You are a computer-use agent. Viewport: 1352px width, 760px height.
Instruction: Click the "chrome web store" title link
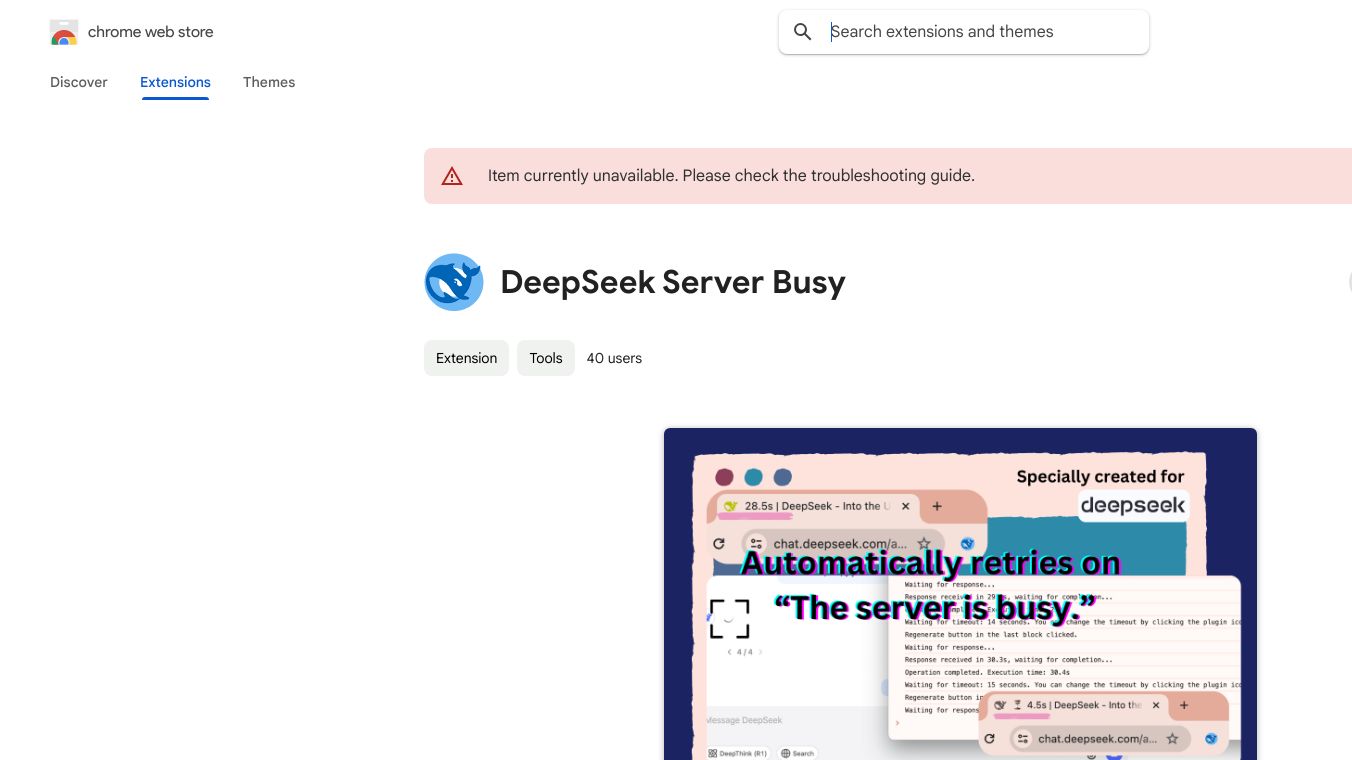[x=151, y=32]
